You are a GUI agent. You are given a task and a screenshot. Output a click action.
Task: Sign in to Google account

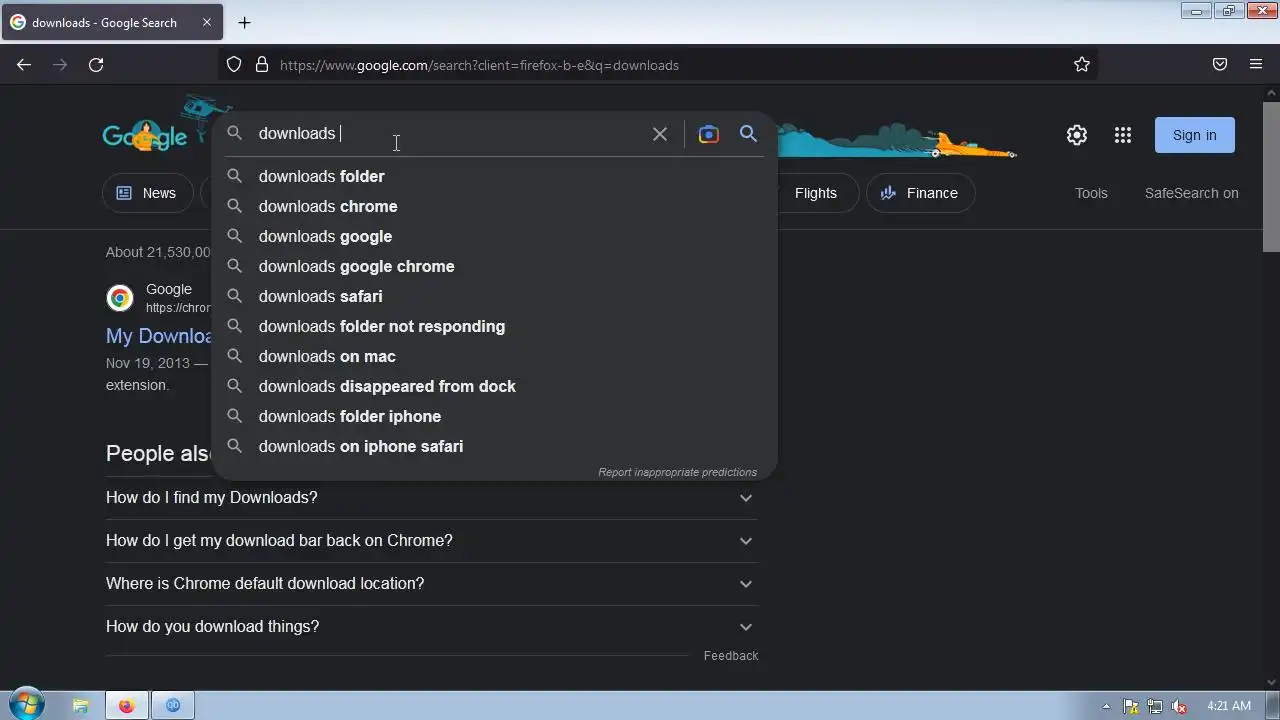(1195, 135)
